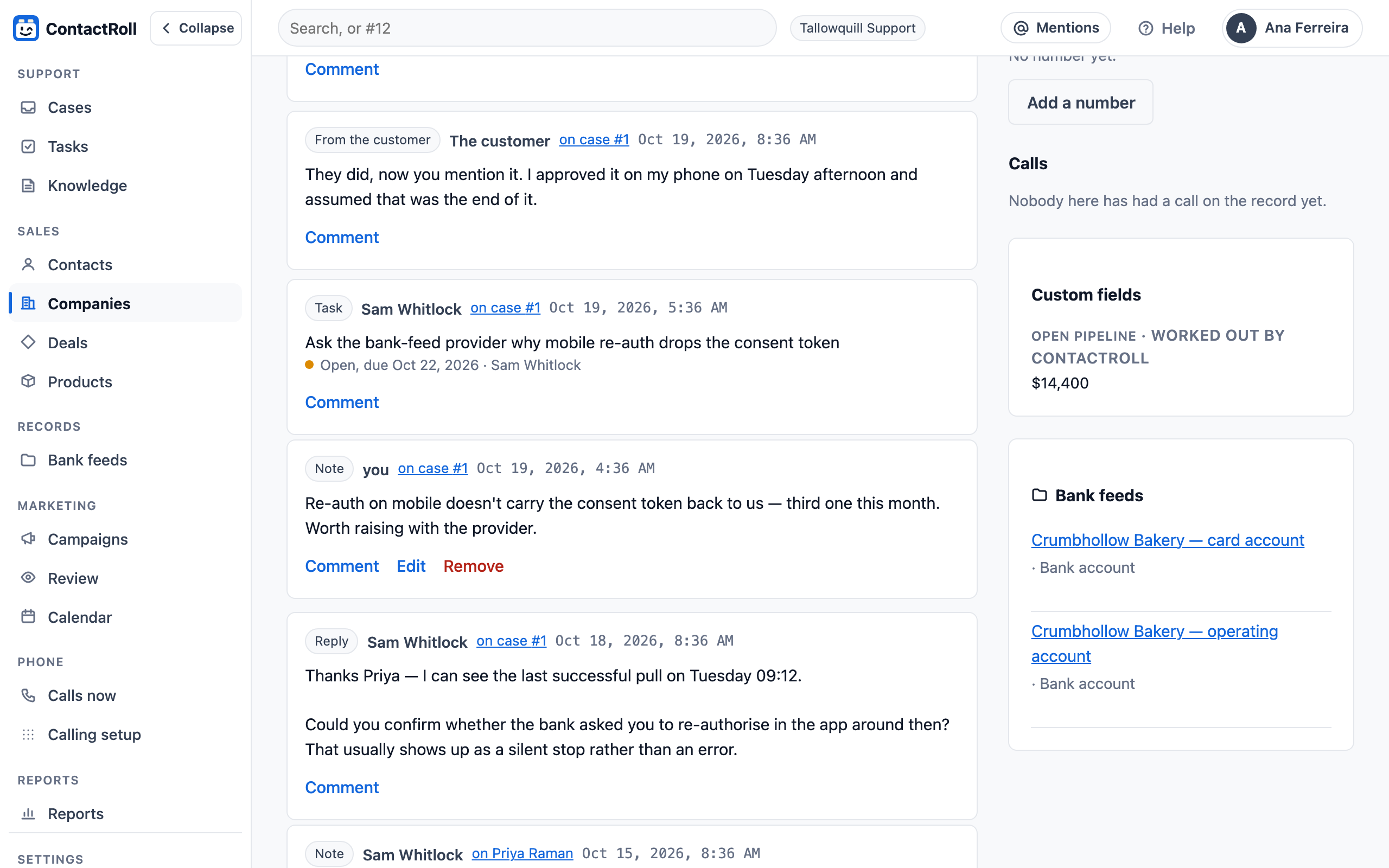Image resolution: width=1389 pixels, height=868 pixels.
Task: Open Cases inbox icon in sidebar
Action: coord(28,107)
